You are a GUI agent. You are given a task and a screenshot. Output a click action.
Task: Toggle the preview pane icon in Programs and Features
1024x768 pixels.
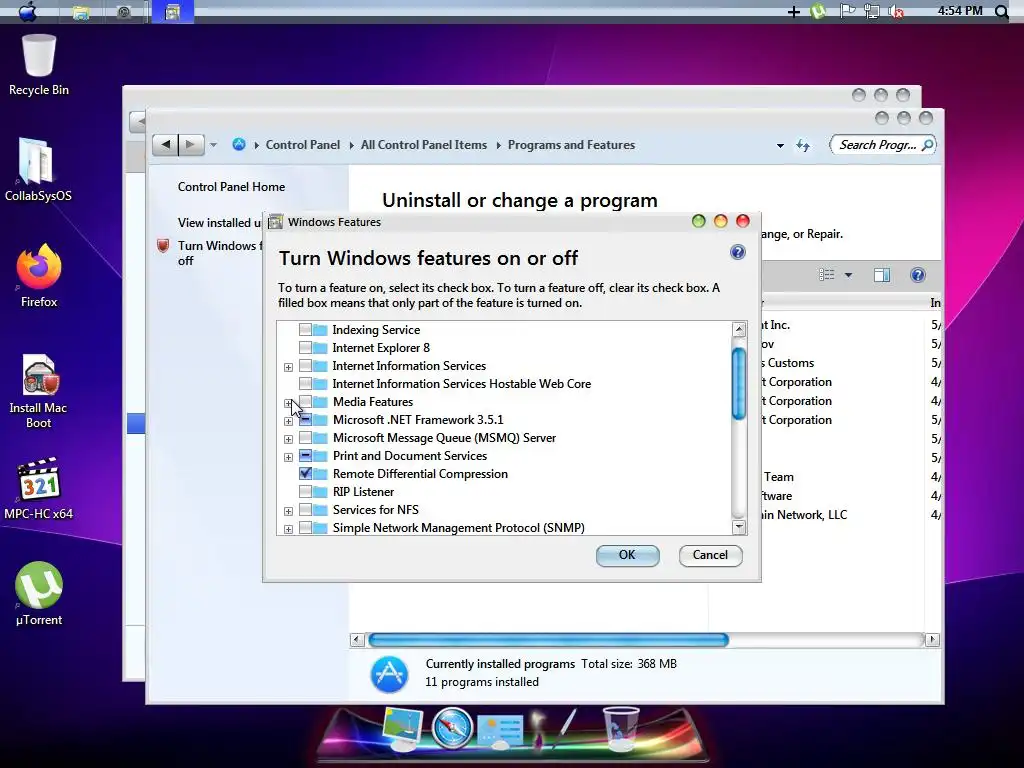(882, 275)
